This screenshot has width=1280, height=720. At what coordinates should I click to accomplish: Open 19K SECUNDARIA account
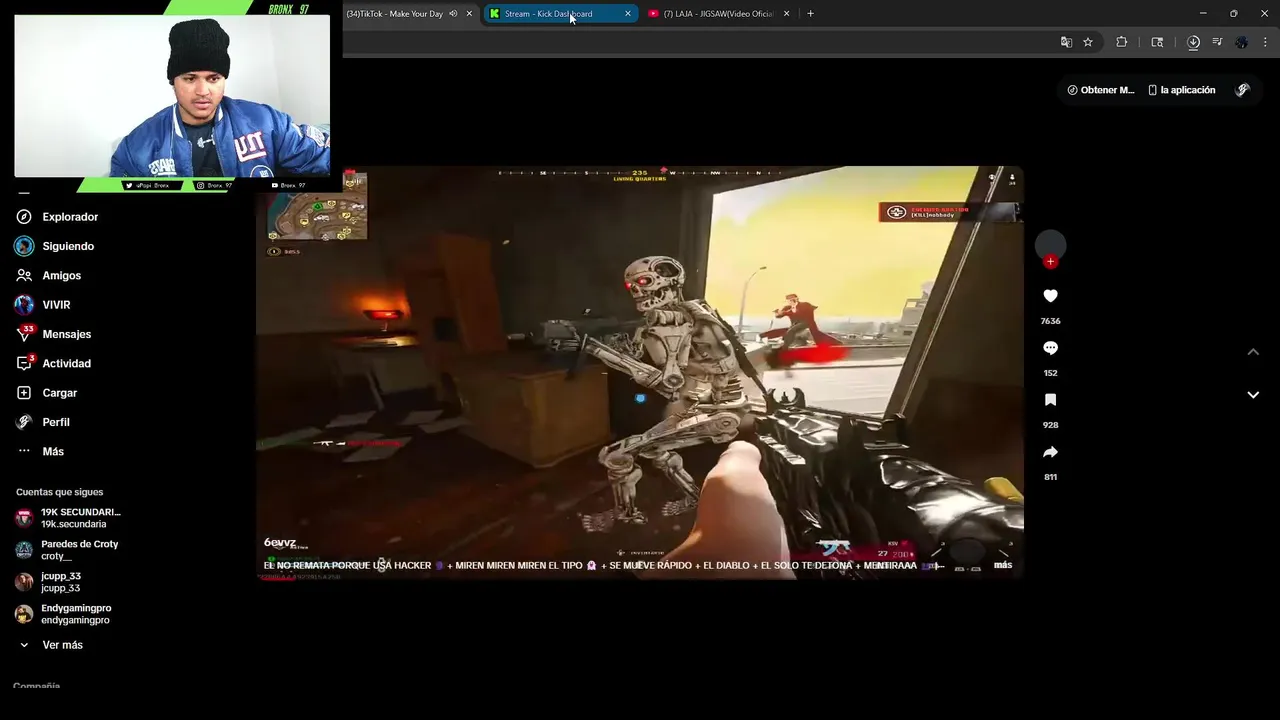[x=68, y=518]
